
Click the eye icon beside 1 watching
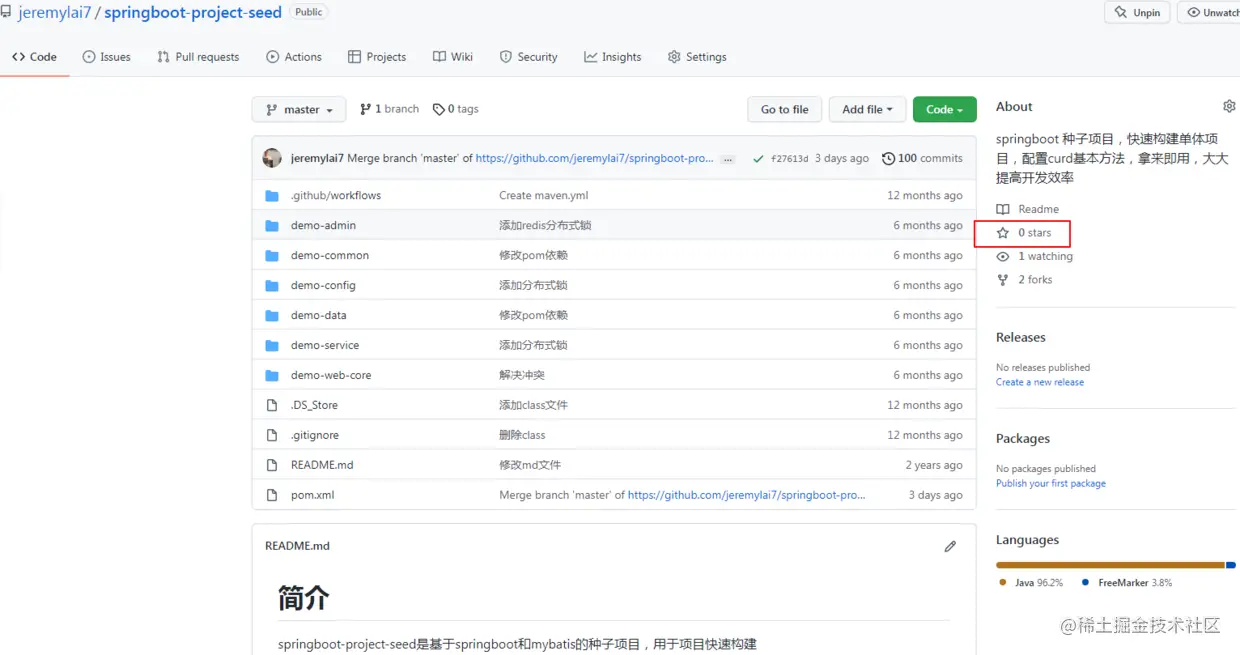1003,257
